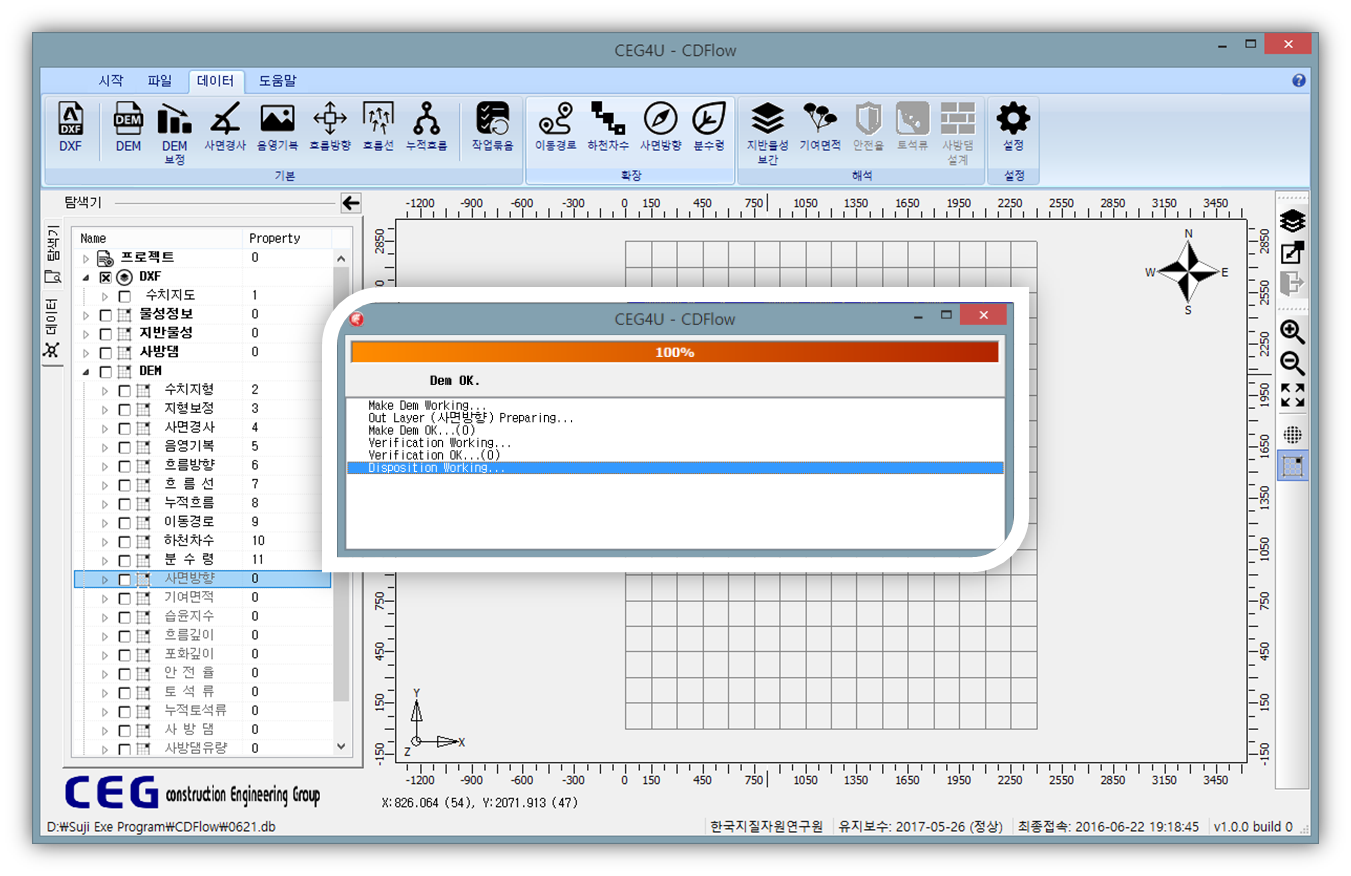
Task: Click the zoom out magnifier
Action: (x=1293, y=363)
